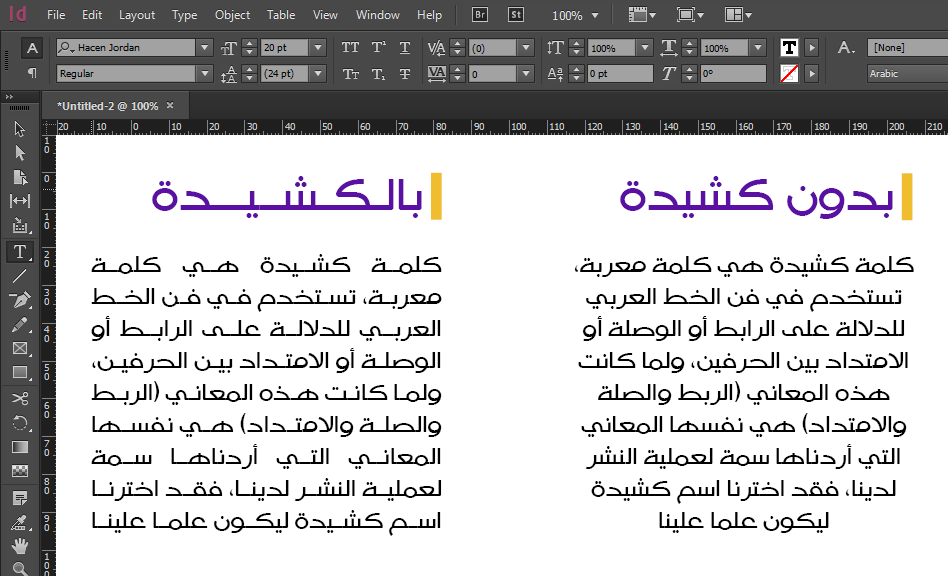Select the Note tool
The image size is (948, 576).
(19, 499)
